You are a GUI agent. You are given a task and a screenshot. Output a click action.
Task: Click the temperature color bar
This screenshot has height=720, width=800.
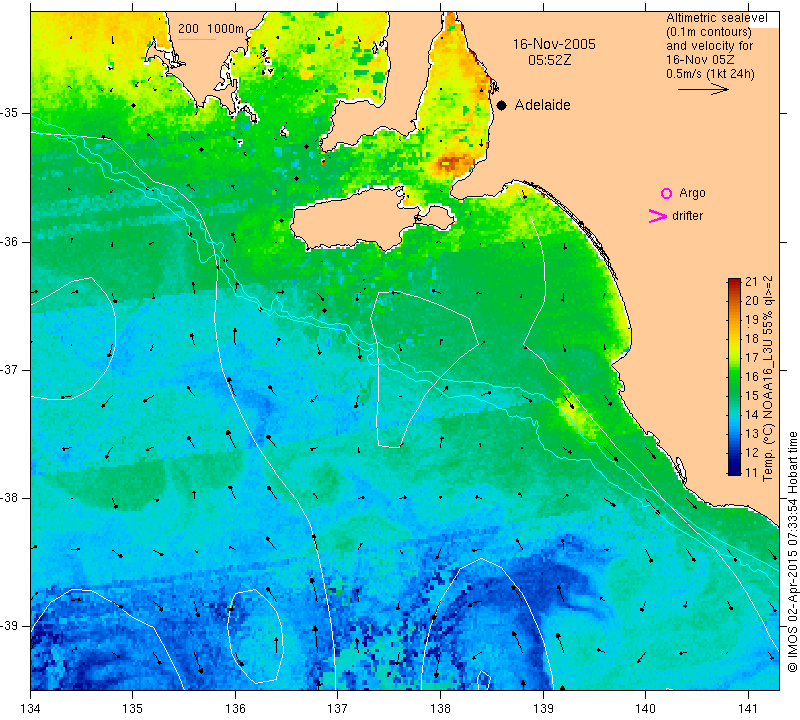coord(734,377)
